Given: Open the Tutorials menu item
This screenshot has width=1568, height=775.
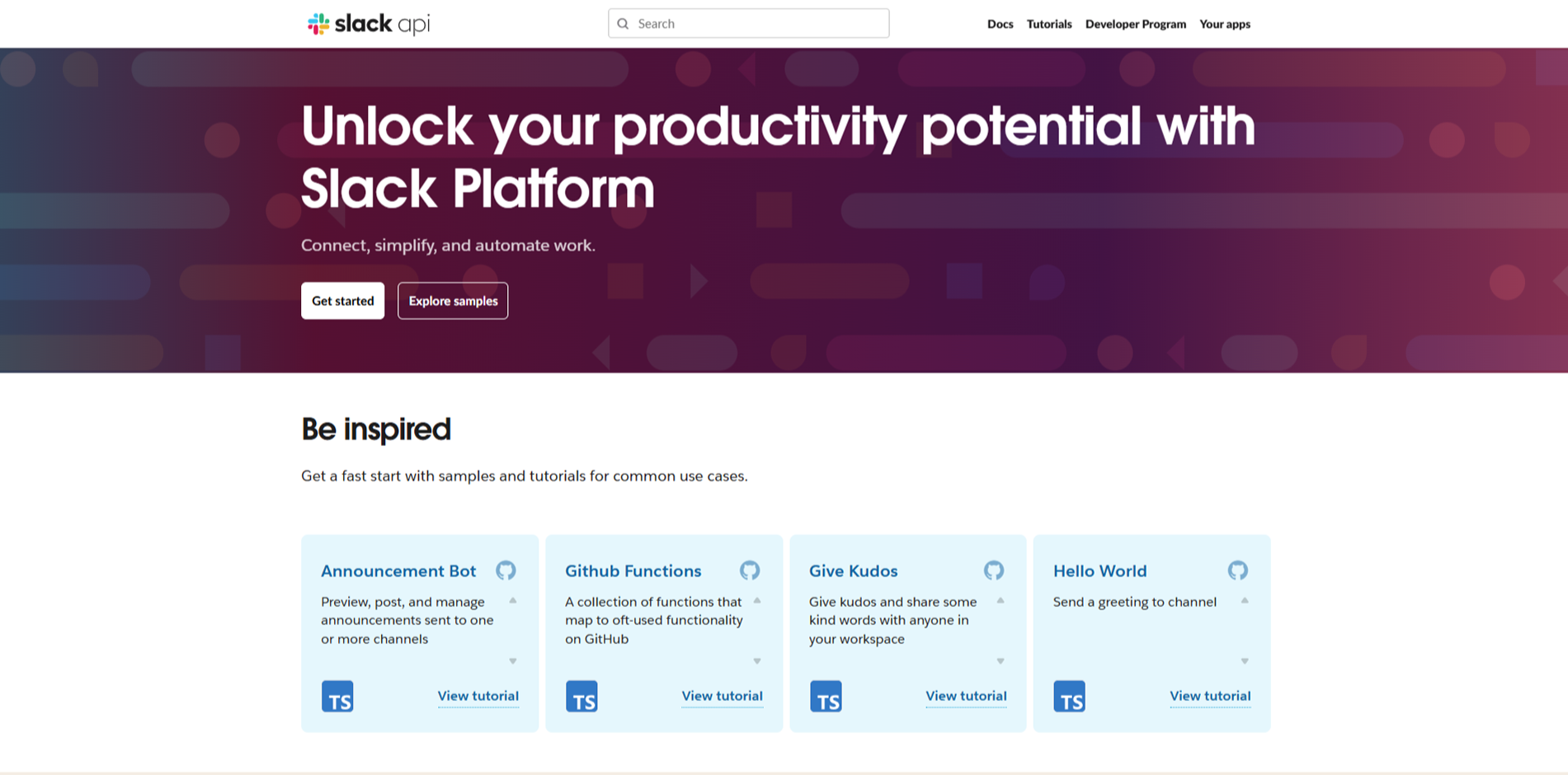Looking at the screenshot, I should coord(1049,24).
